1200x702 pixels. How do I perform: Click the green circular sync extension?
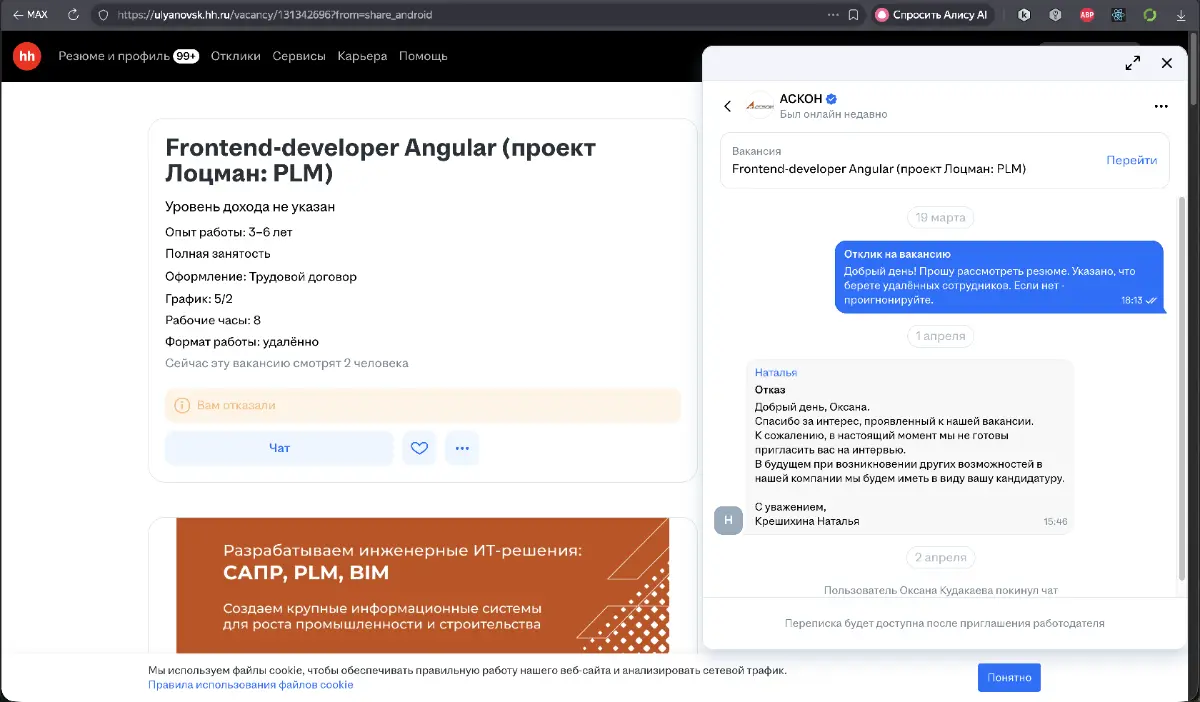coord(1150,15)
